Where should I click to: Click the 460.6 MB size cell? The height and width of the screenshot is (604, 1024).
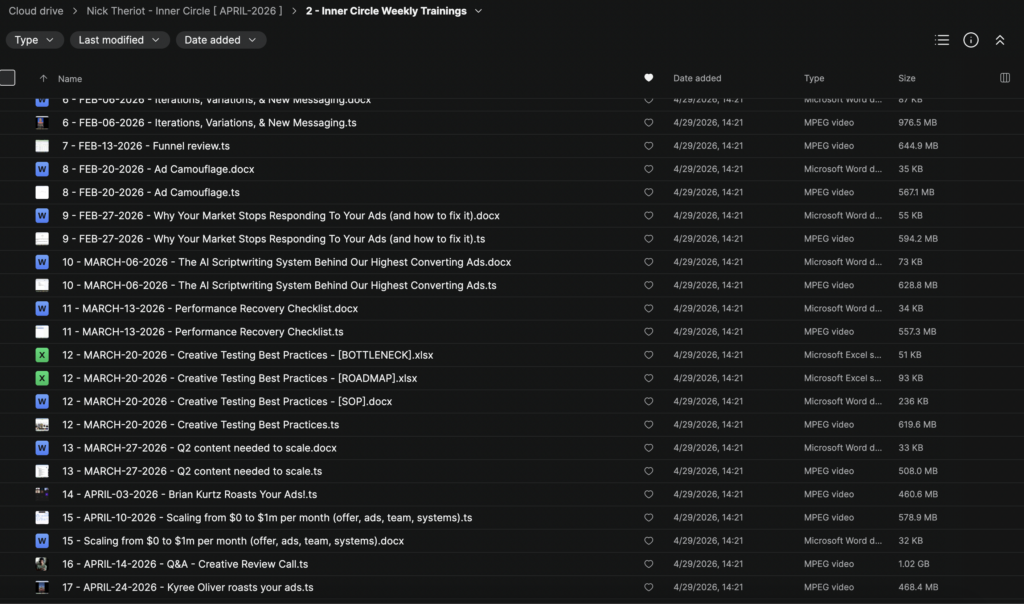pos(918,494)
